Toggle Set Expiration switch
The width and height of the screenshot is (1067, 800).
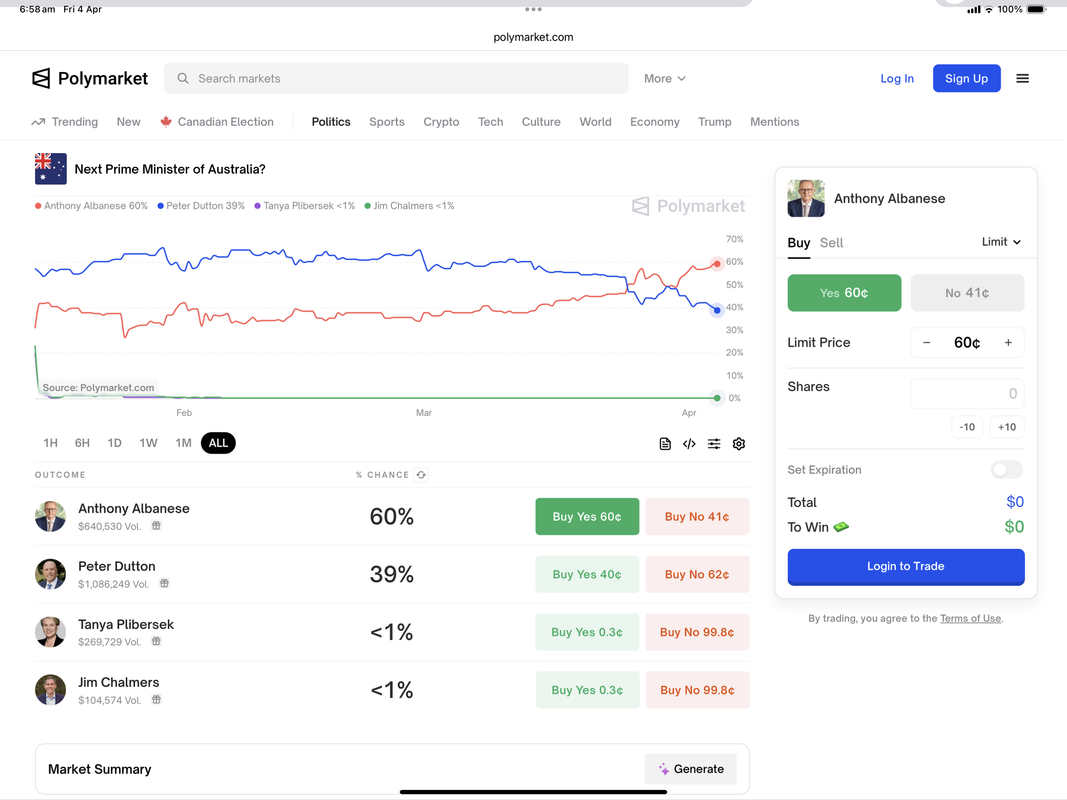pyautogui.click(x=1006, y=469)
